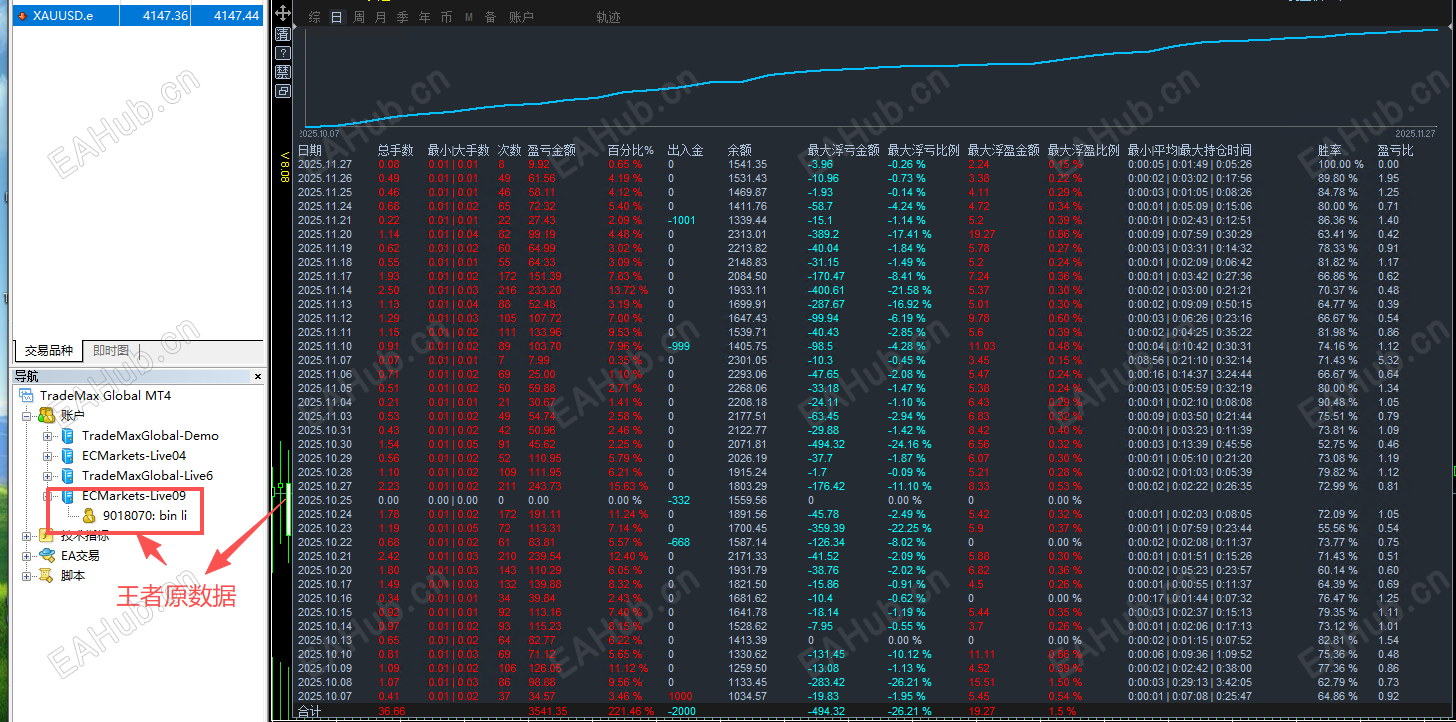Click the 技术指标 indicators folder icon
1456x722 pixels.
[x=47, y=536]
